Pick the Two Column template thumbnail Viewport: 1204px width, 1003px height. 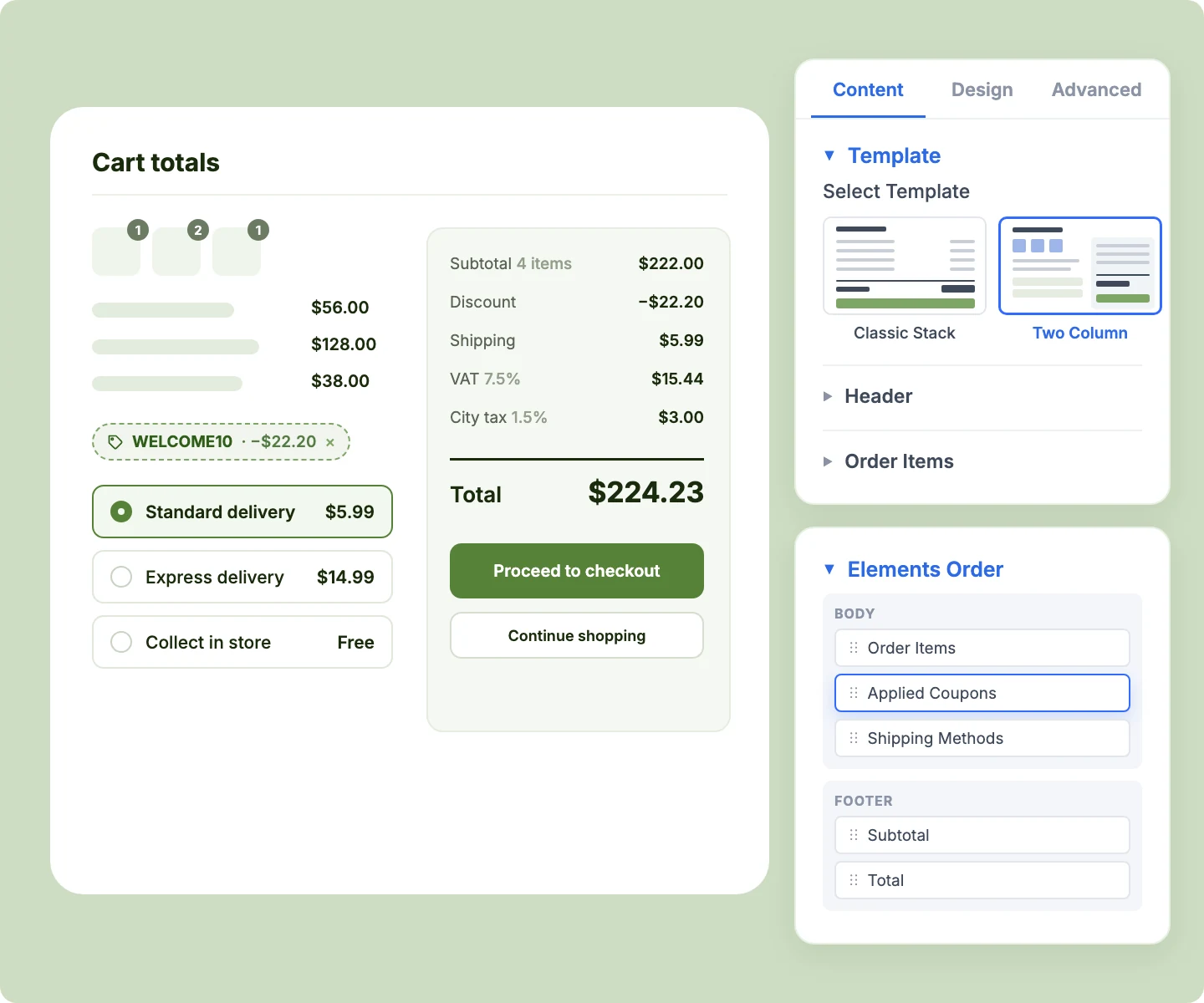(1080, 266)
